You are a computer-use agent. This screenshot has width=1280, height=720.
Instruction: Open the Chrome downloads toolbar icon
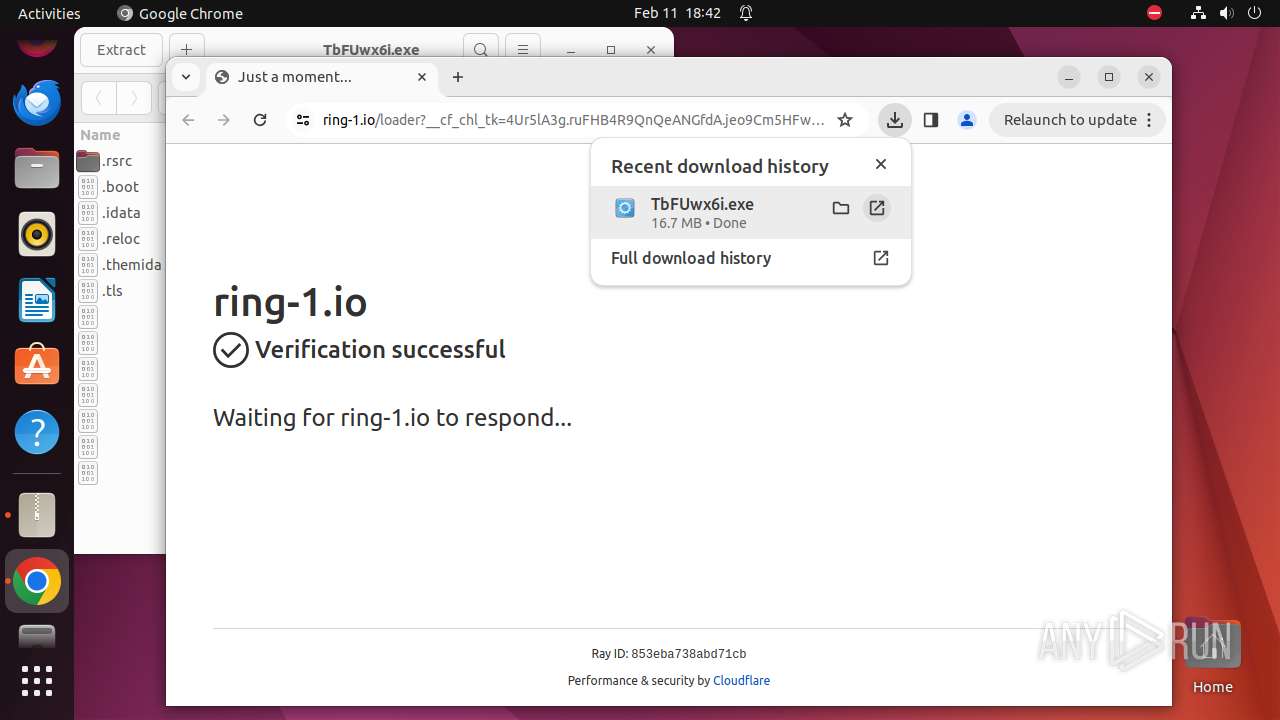895,120
